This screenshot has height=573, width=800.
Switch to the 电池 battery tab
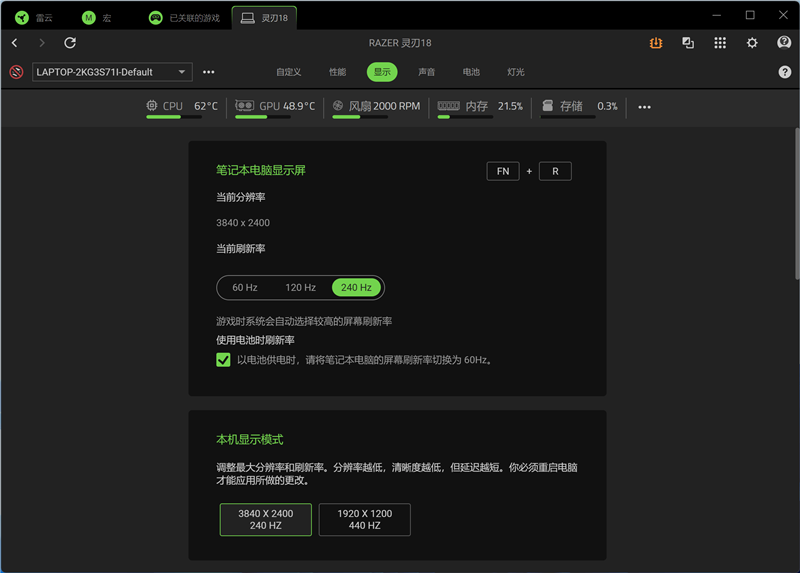tap(471, 72)
